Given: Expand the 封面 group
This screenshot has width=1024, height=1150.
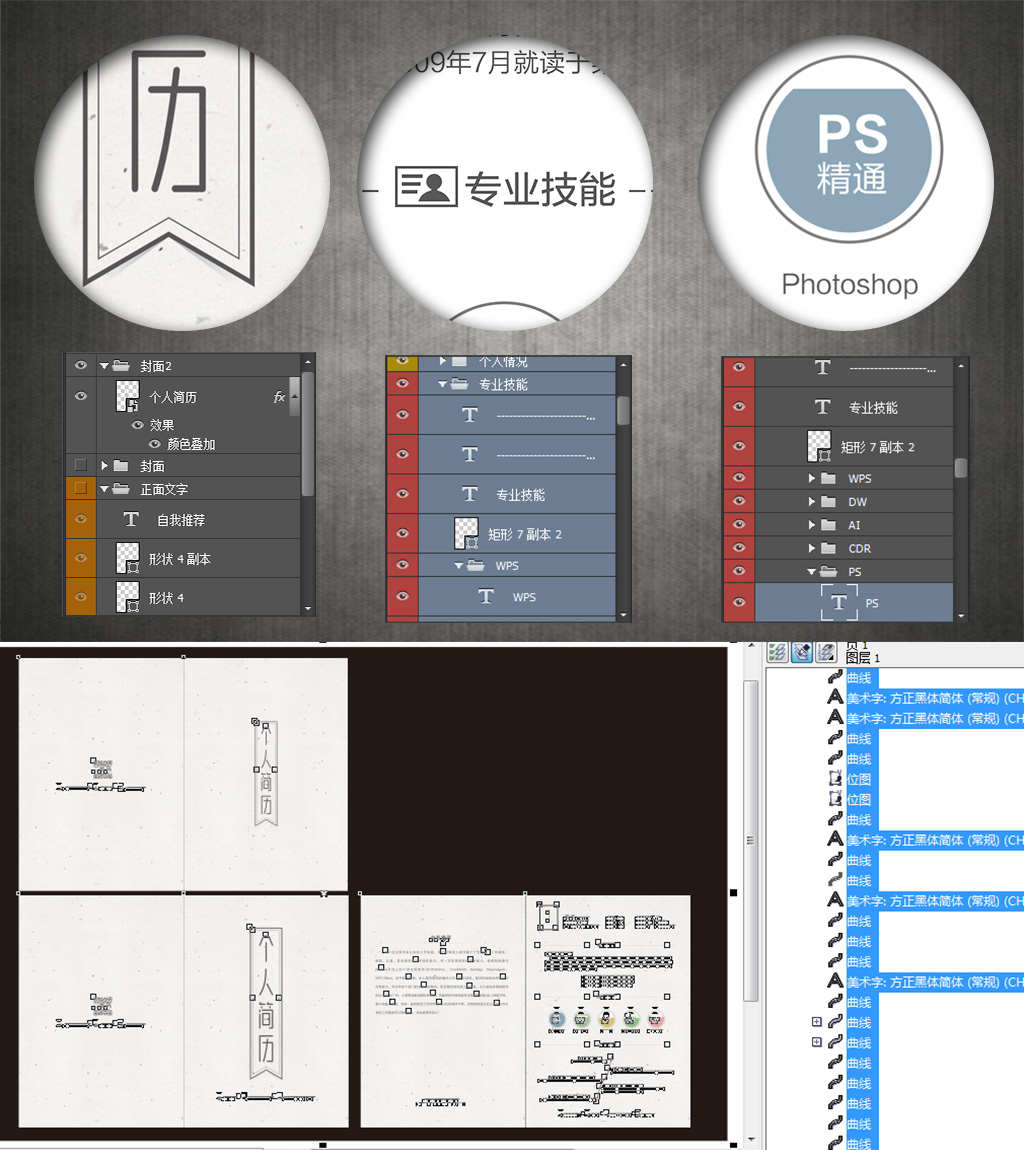Looking at the screenshot, I should tap(104, 466).
